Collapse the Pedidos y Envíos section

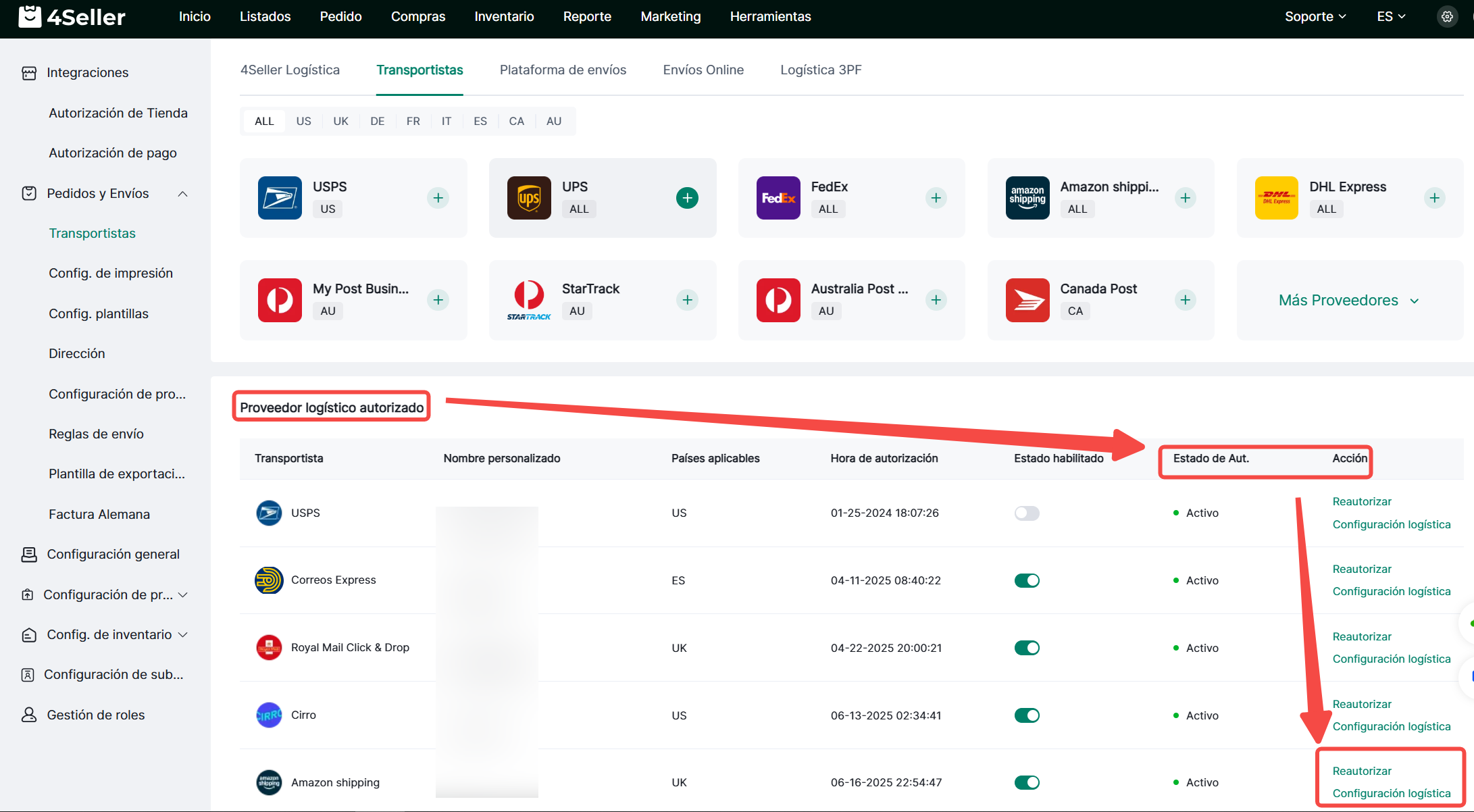click(182, 194)
